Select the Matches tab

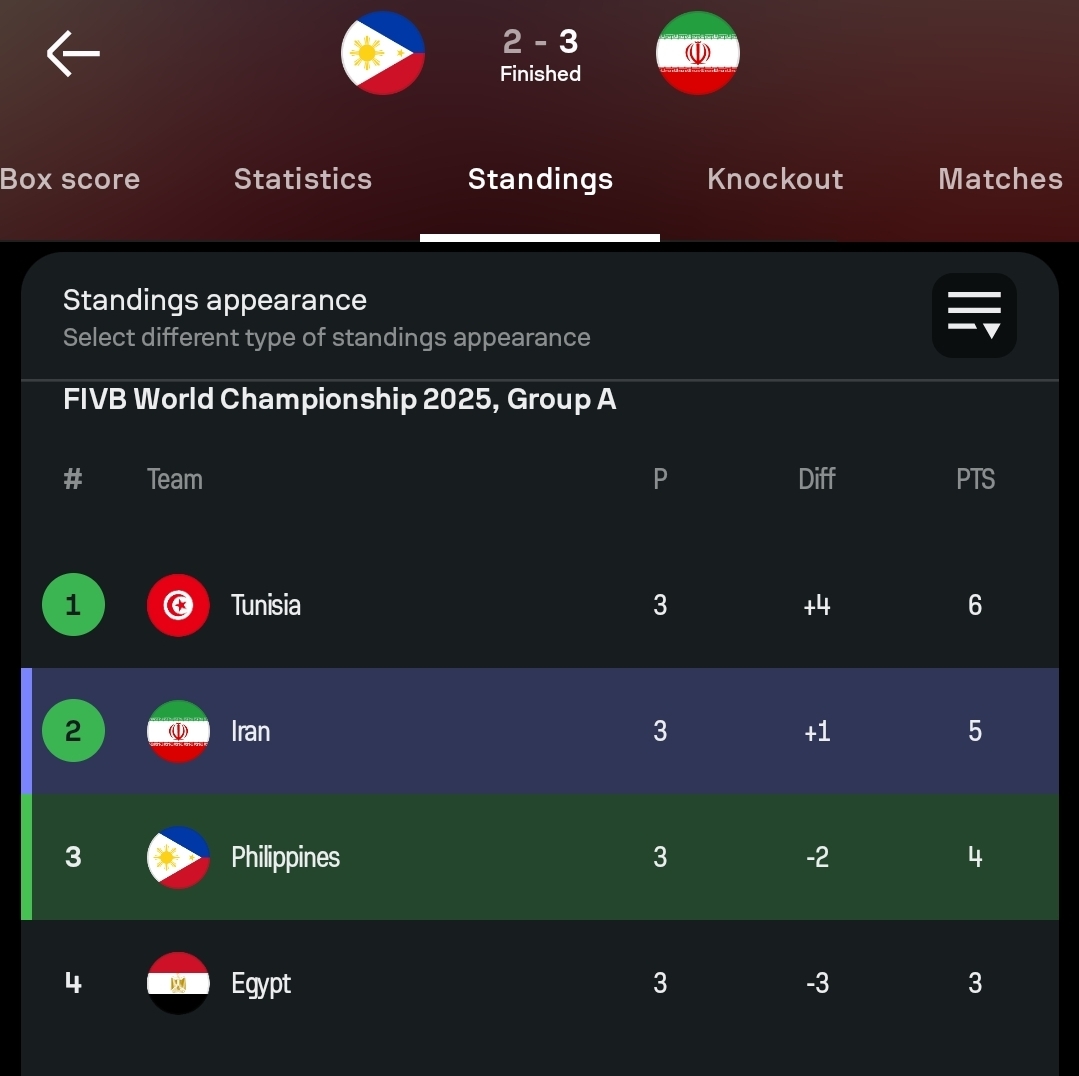pos(999,180)
